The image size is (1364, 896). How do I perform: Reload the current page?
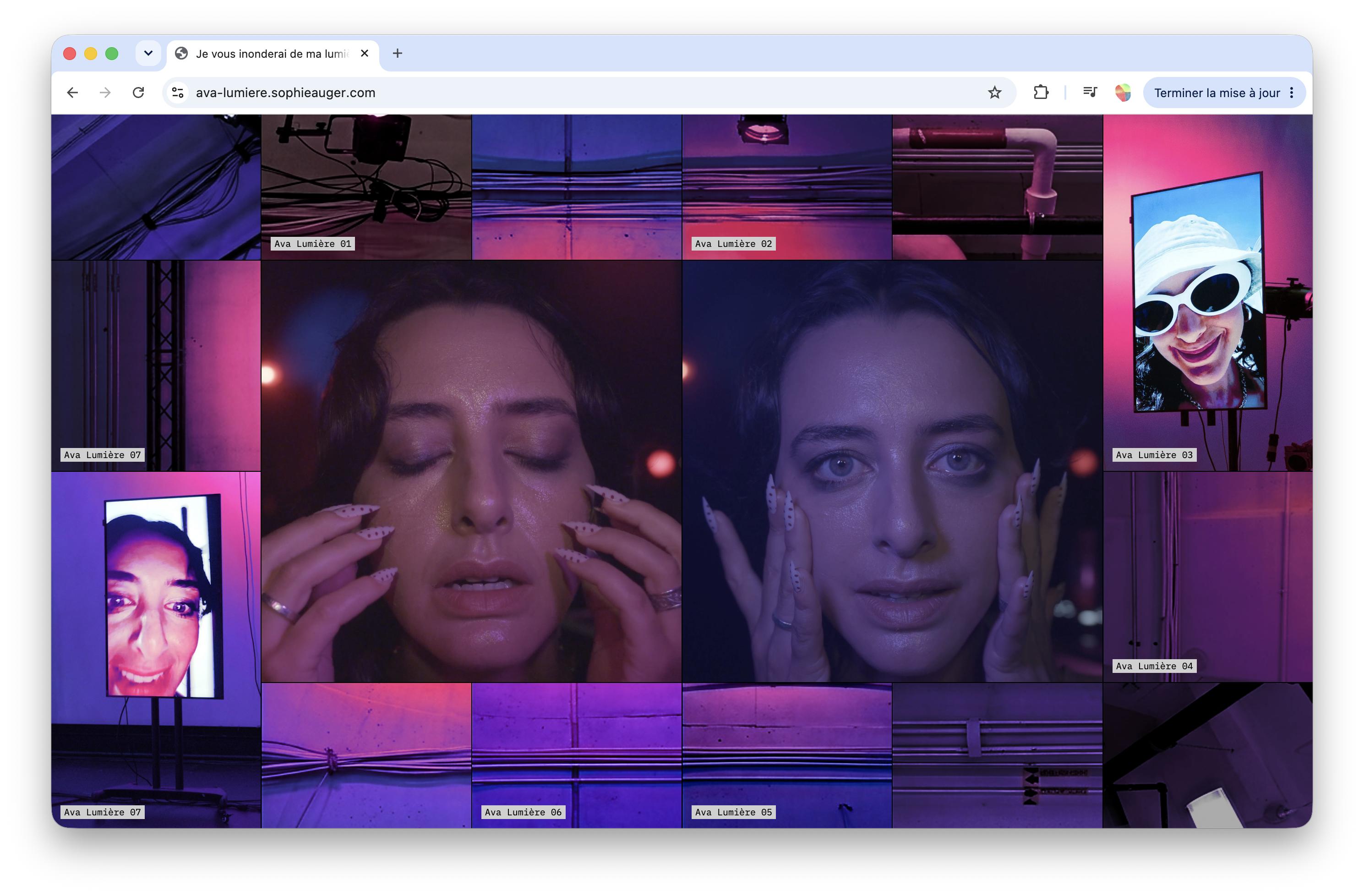(x=138, y=92)
